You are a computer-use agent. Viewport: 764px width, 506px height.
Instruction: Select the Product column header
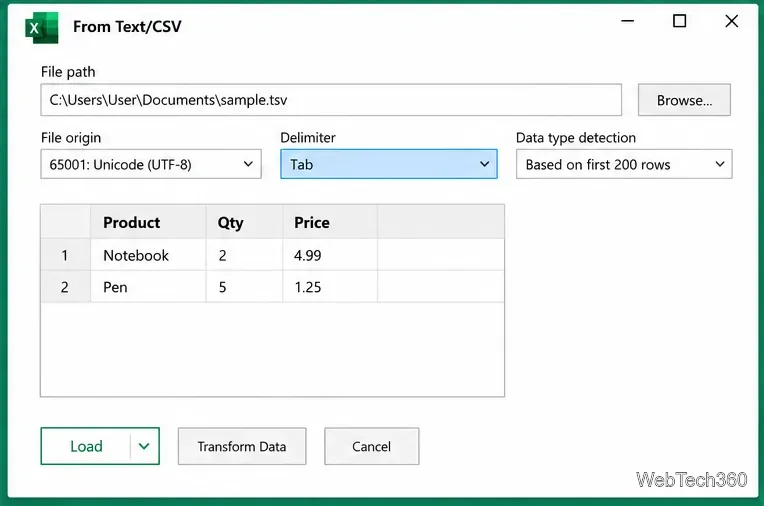148,222
